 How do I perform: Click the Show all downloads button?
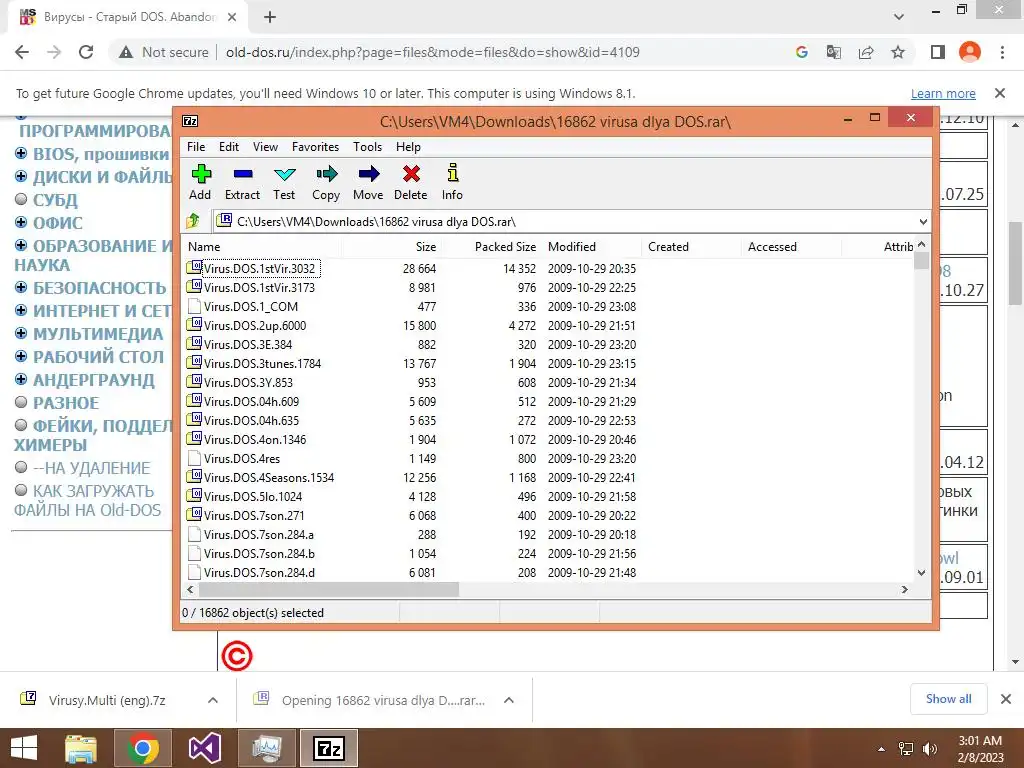click(x=948, y=699)
